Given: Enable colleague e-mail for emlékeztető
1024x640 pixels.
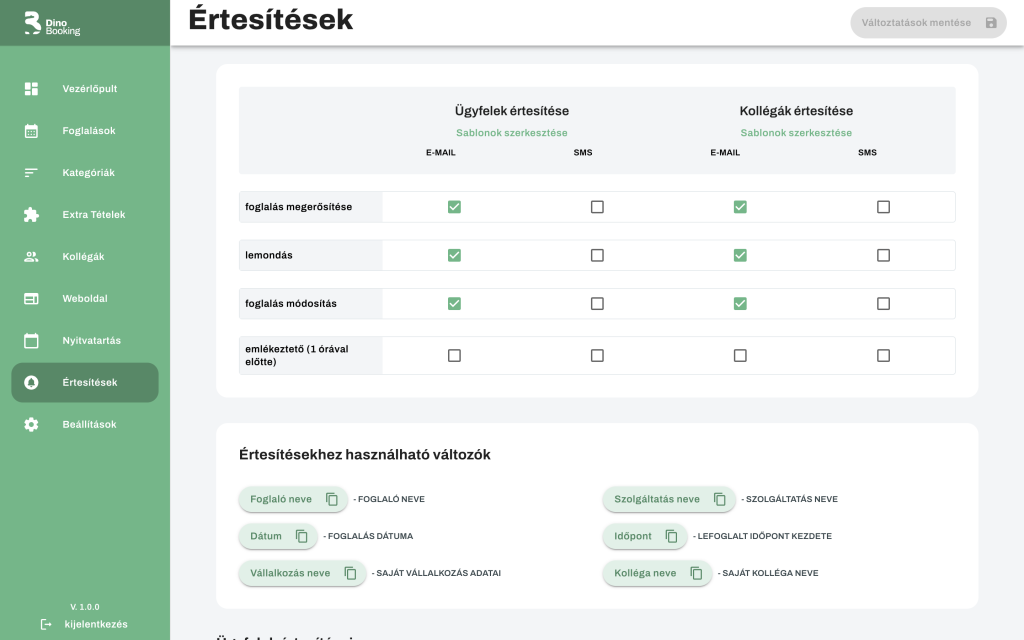Looking at the screenshot, I should pos(740,355).
